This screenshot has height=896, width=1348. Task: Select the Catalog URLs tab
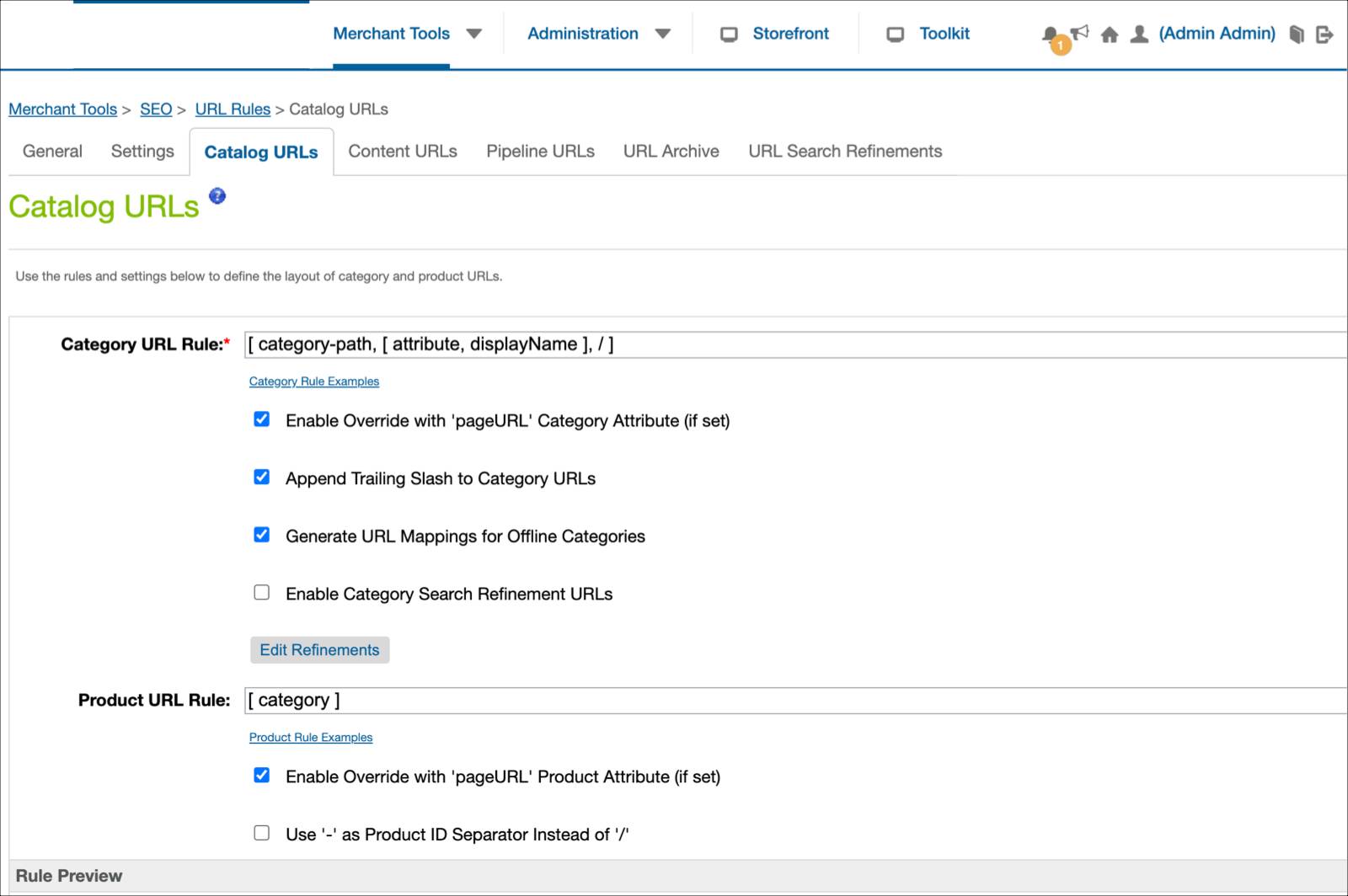261,152
